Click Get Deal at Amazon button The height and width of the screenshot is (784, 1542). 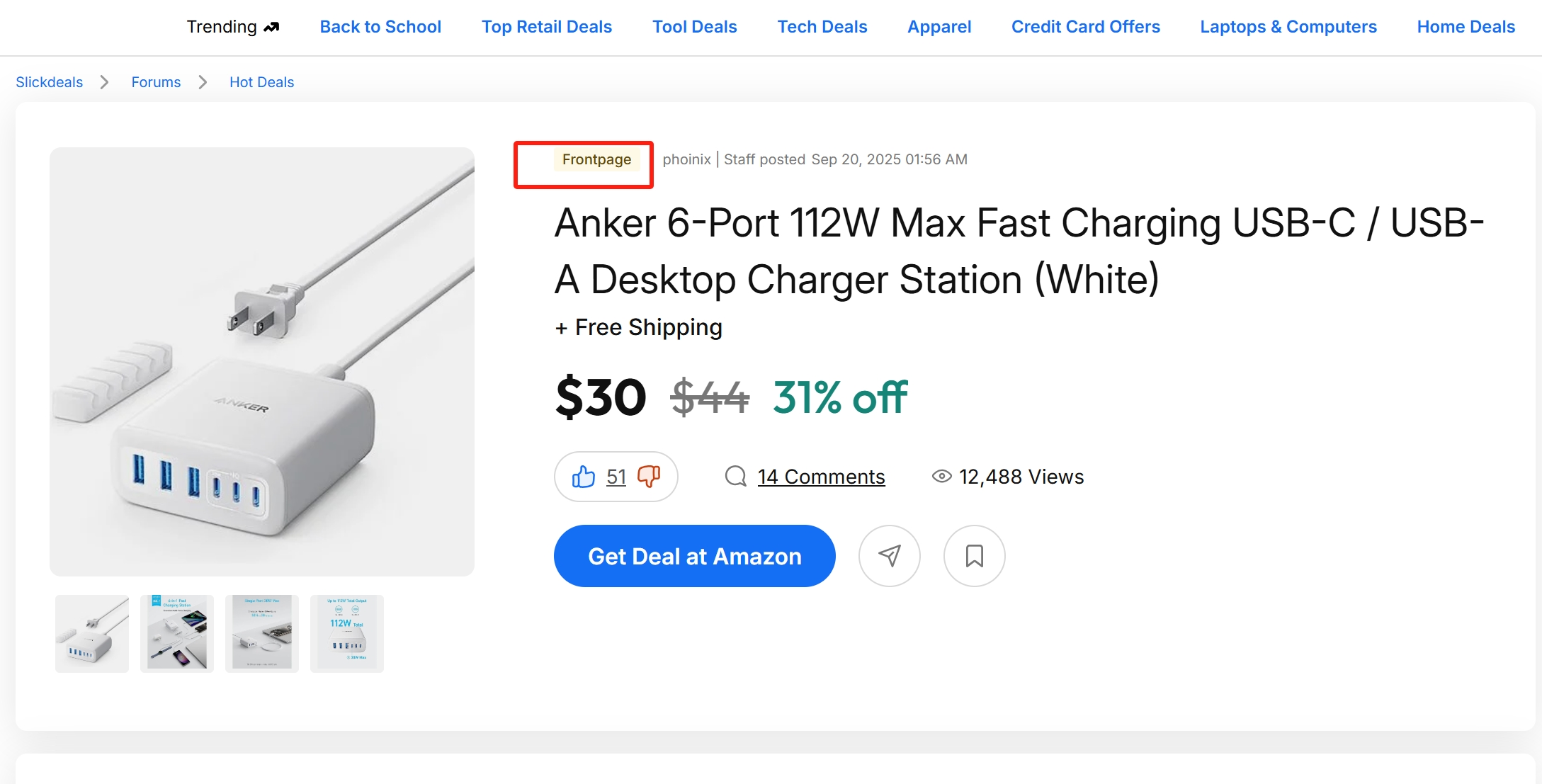695,556
